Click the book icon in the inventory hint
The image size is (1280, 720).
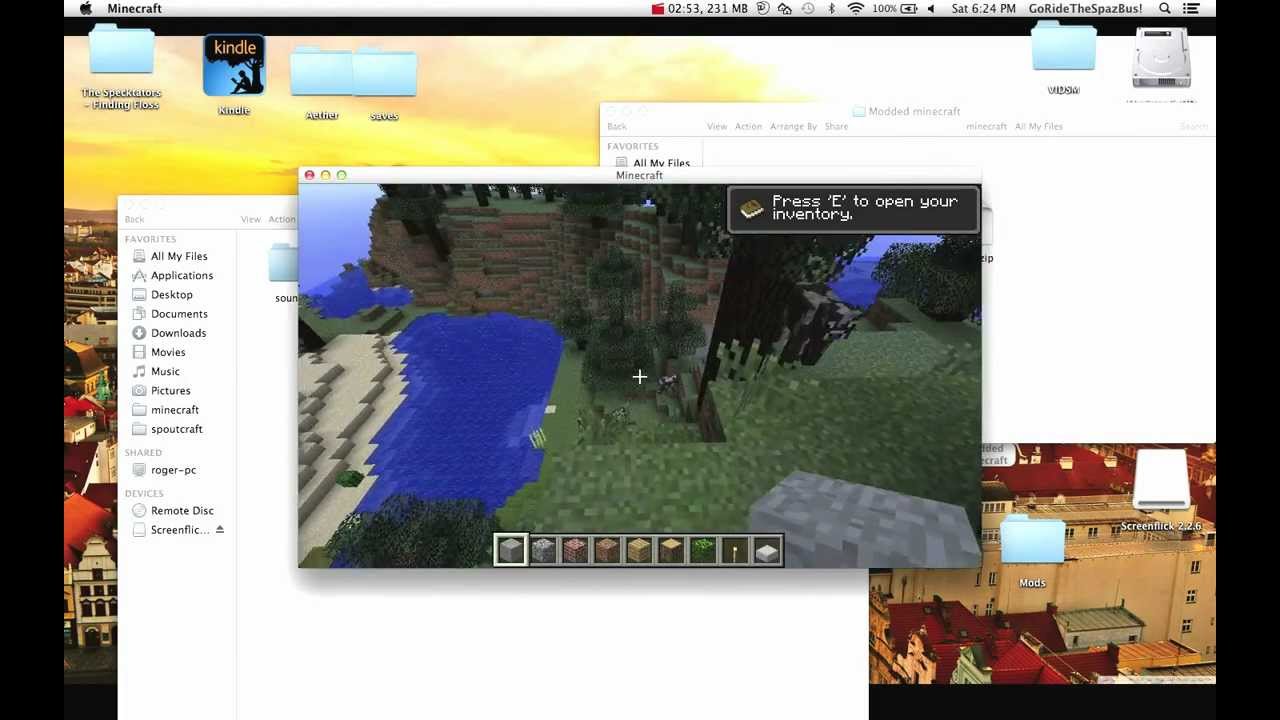pos(752,208)
